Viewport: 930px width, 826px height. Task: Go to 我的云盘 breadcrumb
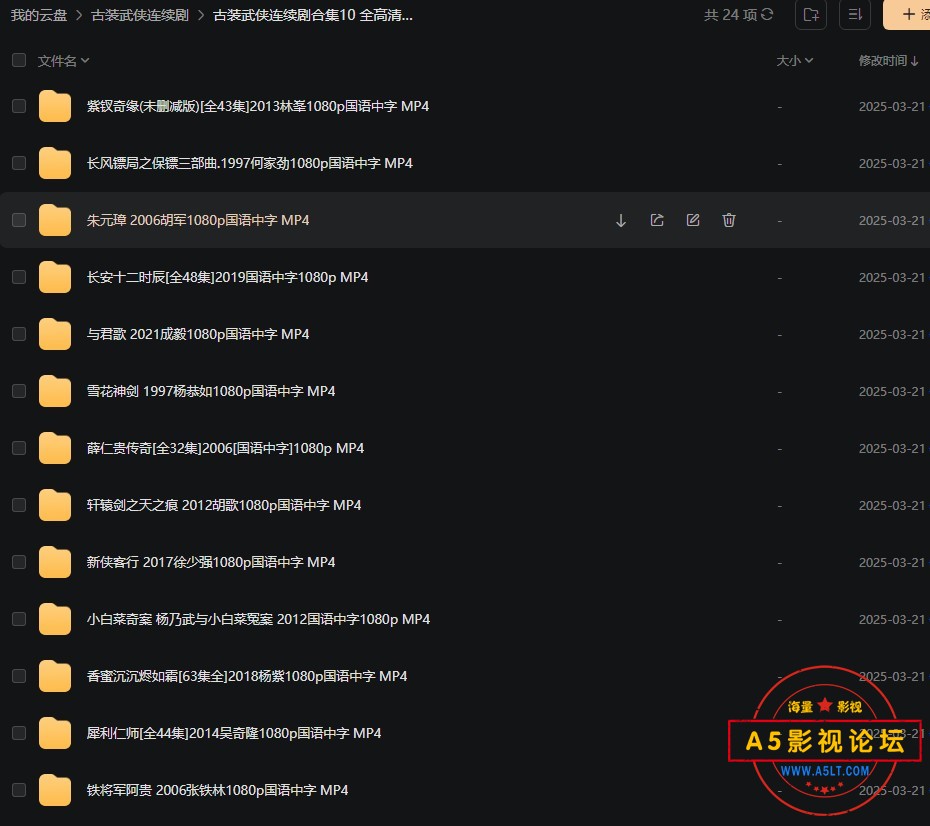pos(39,15)
